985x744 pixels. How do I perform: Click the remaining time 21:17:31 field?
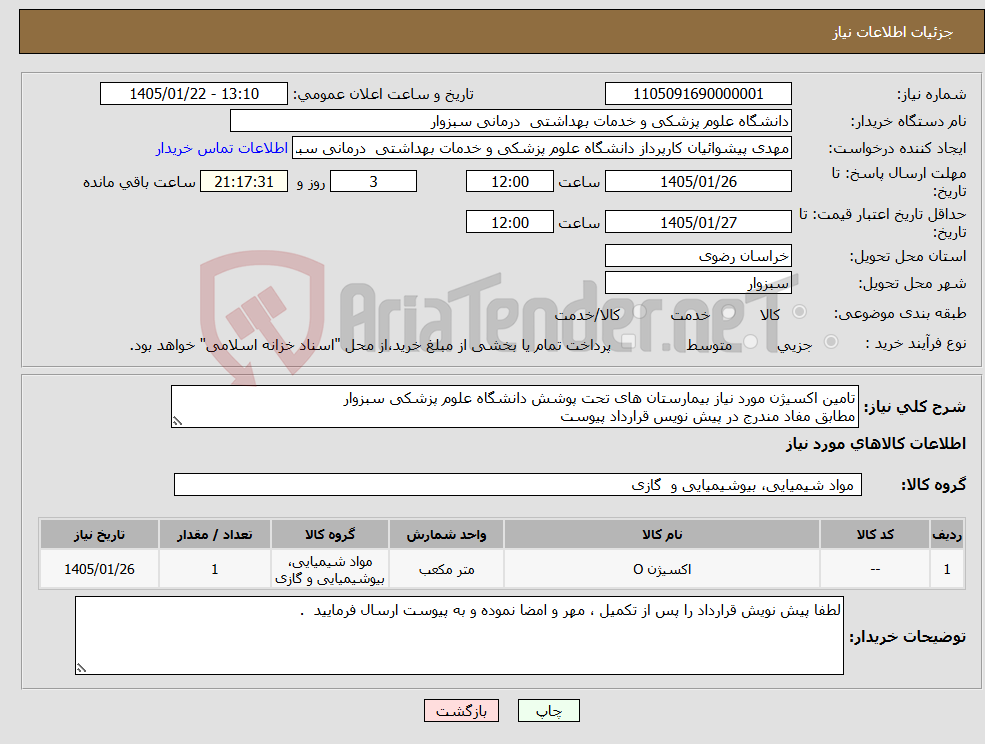pyautogui.click(x=244, y=182)
